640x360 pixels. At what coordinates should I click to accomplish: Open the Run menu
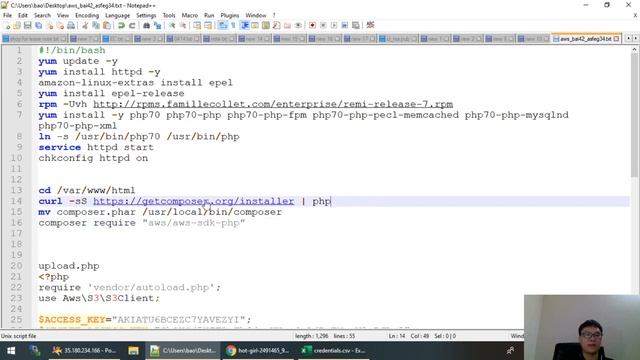pyautogui.click(x=209, y=16)
